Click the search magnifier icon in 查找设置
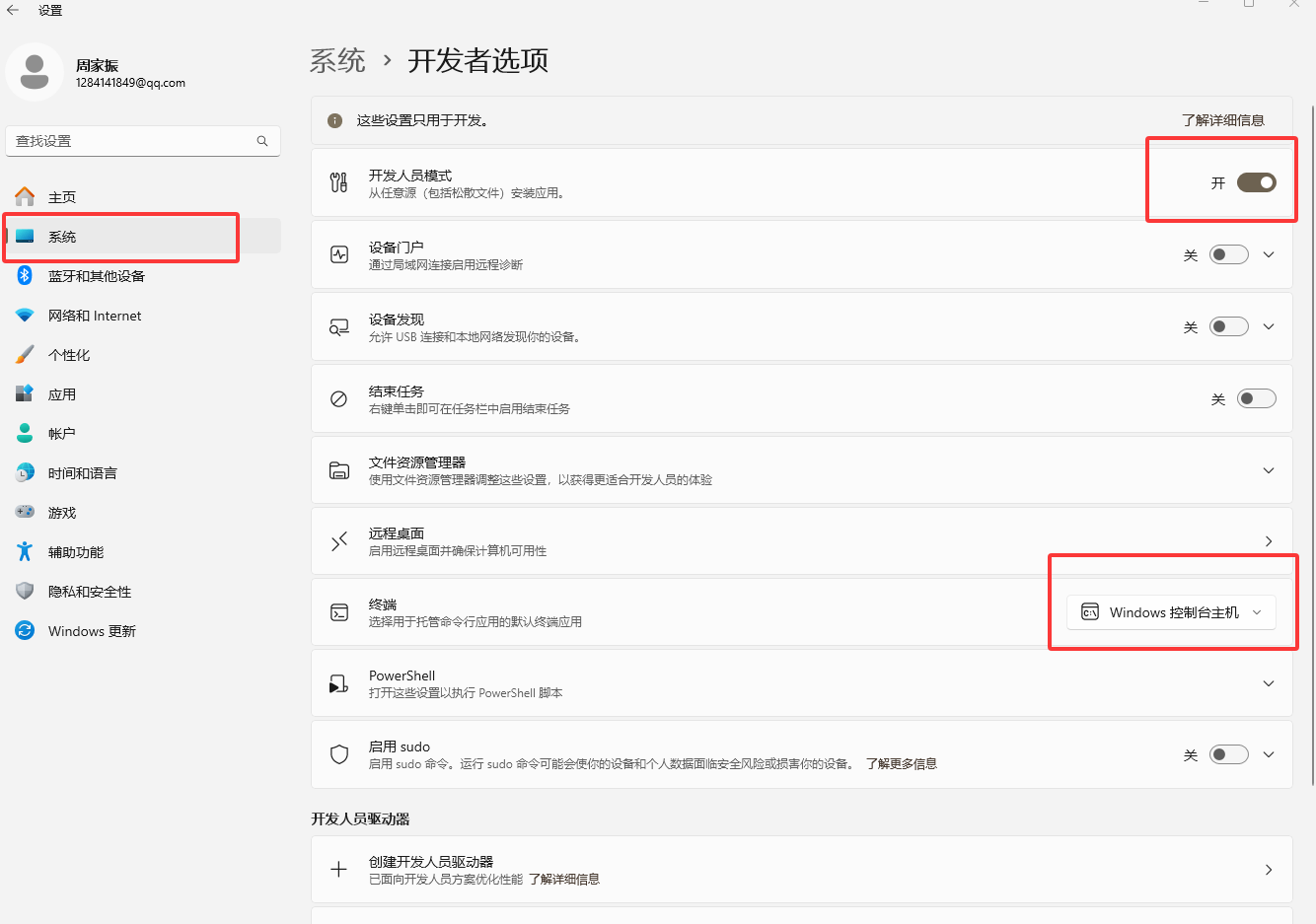This screenshot has width=1316, height=924. point(262,141)
